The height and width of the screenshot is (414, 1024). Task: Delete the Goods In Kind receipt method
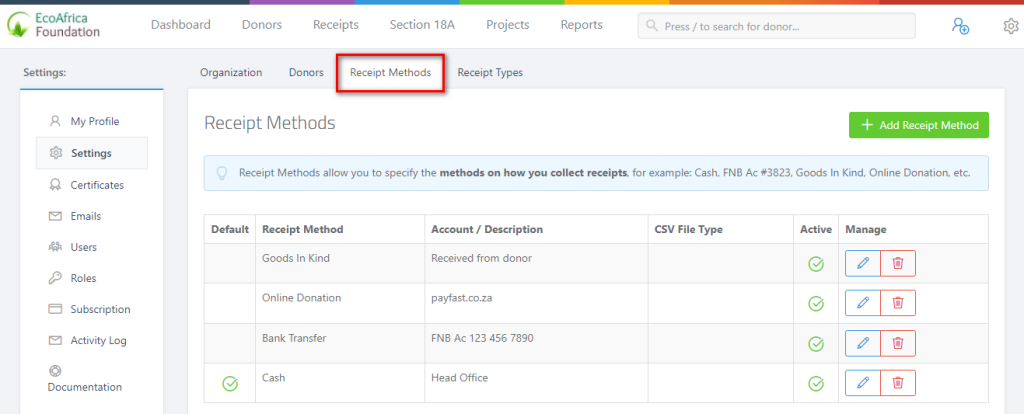click(898, 263)
